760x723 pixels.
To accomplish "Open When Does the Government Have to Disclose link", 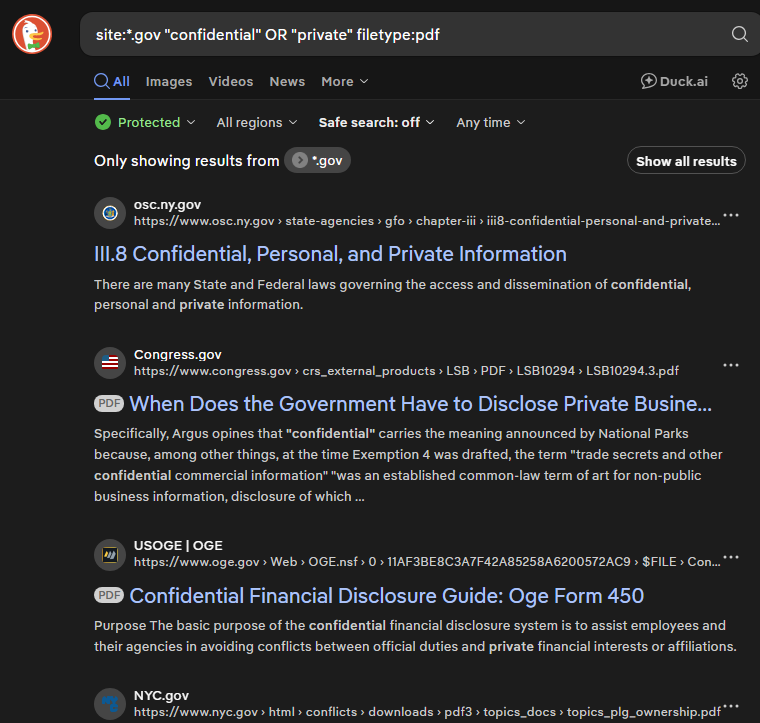I will [420, 404].
